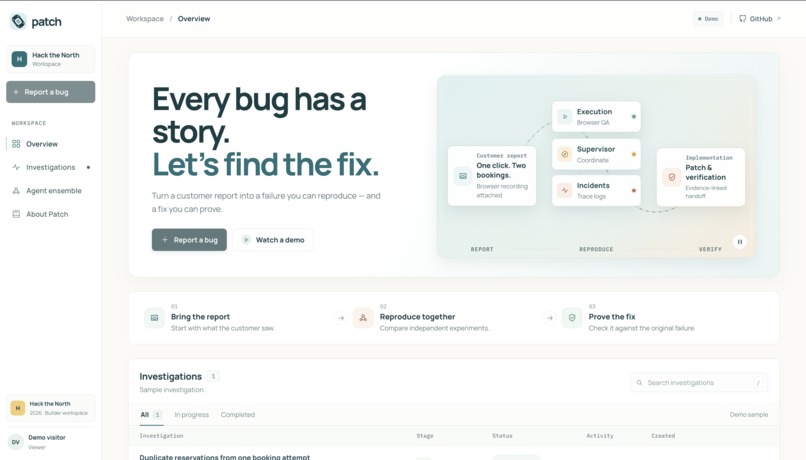The image size is (806, 460).
Task: Click the Overview grid icon
Action: (x=16, y=144)
